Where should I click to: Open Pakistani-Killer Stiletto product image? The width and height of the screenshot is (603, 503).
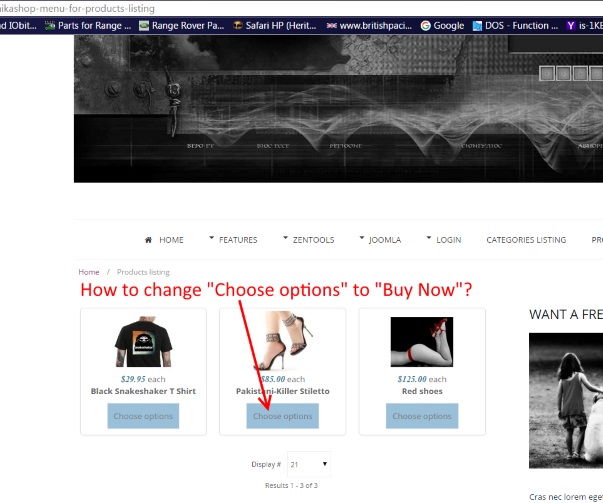click(285, 340)
